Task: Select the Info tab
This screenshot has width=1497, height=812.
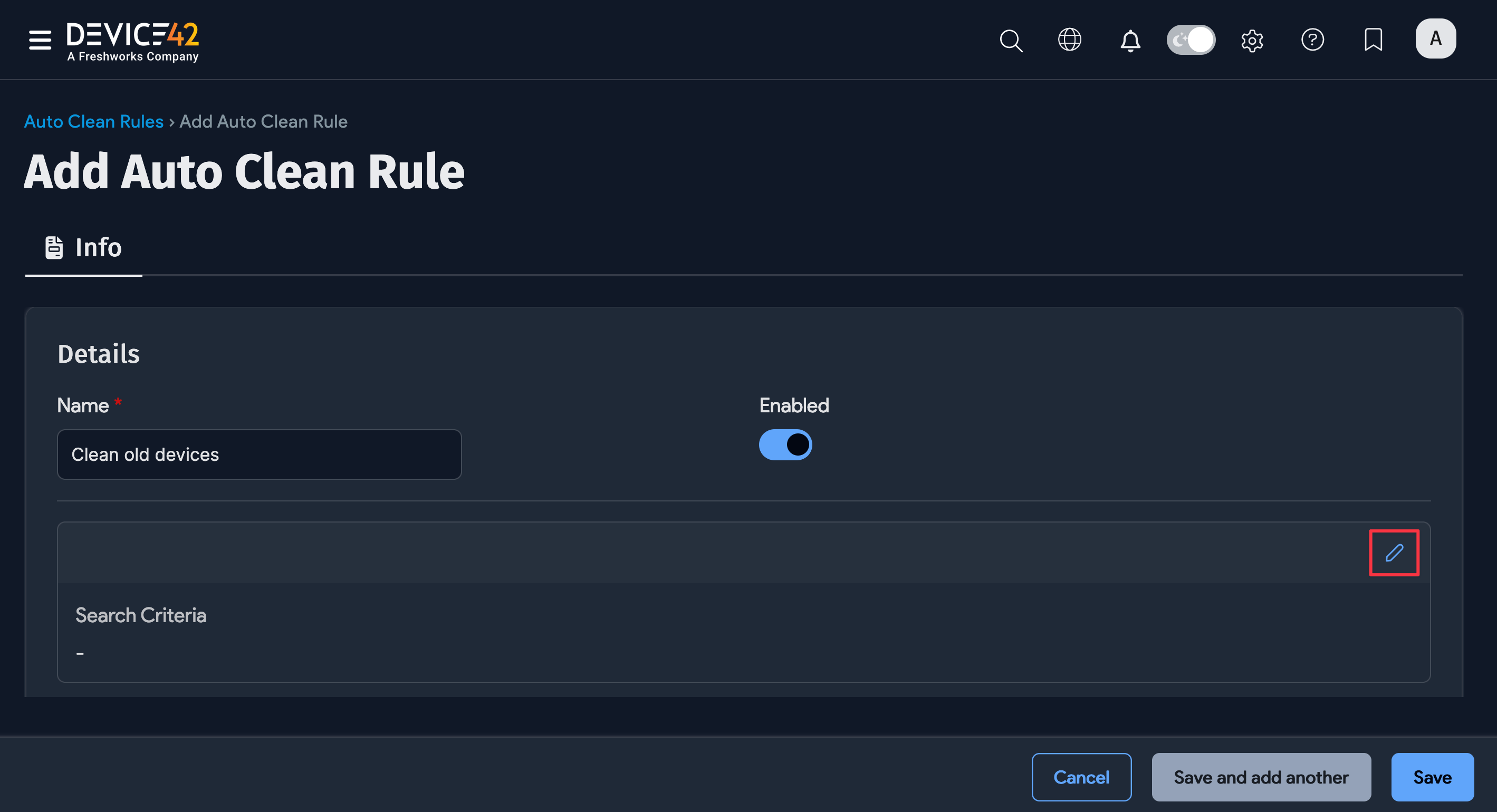Action: [x=83, y=247]
